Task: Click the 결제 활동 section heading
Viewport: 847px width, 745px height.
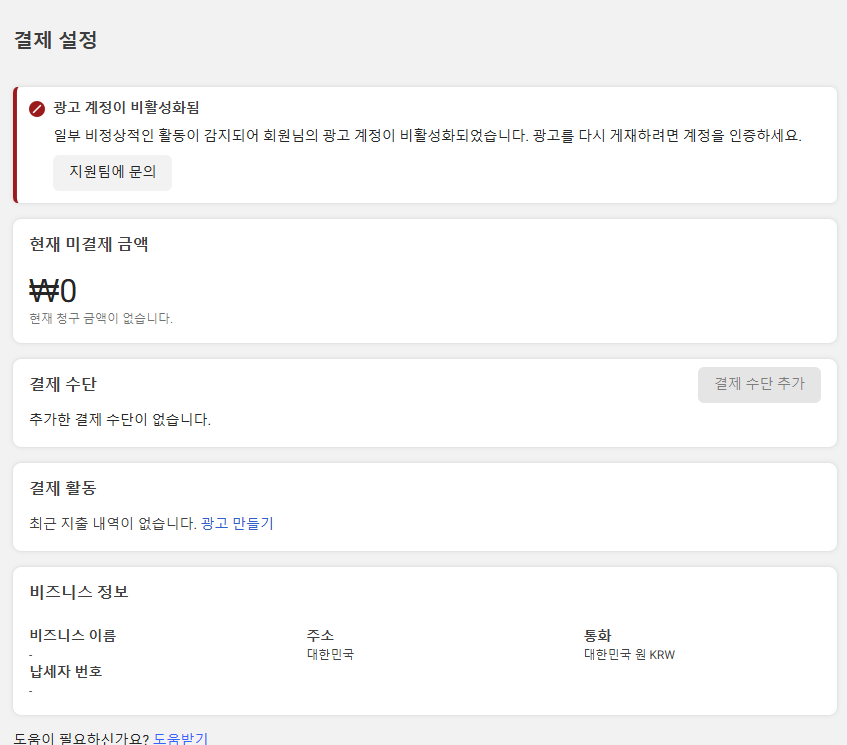Action: pos(63,488)
